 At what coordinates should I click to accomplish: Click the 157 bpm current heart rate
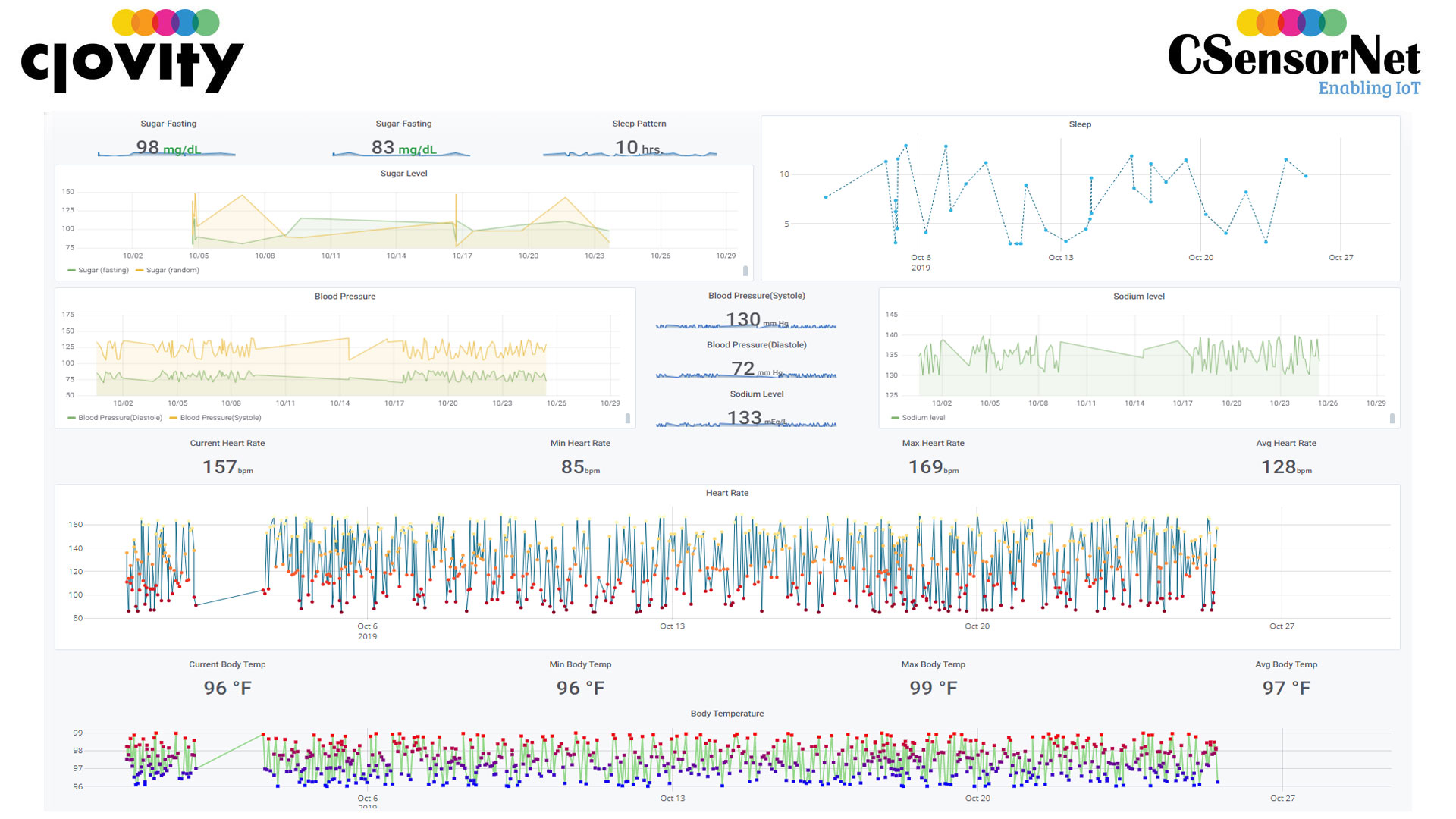coord(227,467)
